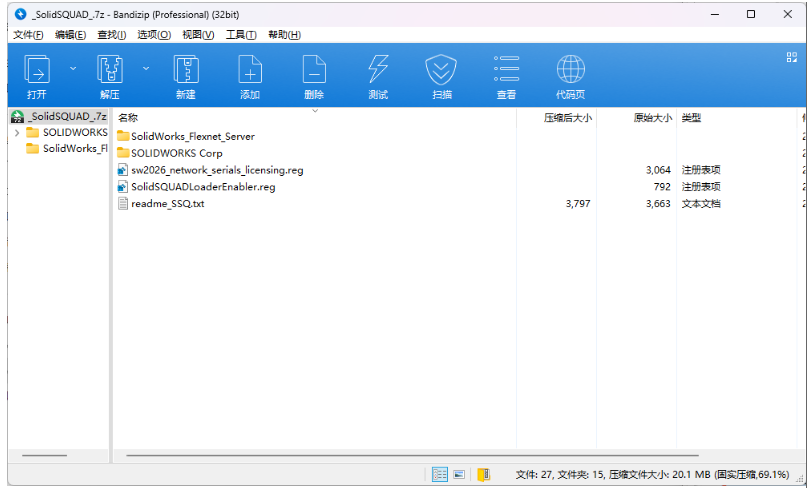Select _SolidSQUAD_.7z root in tree
This screenshot has width=808, height=488.
coord(59,116)
